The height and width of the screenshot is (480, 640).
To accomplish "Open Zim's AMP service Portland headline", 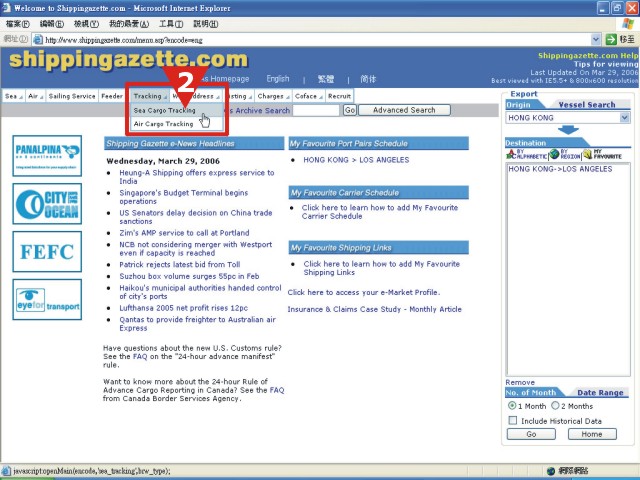I will (184, 233).
